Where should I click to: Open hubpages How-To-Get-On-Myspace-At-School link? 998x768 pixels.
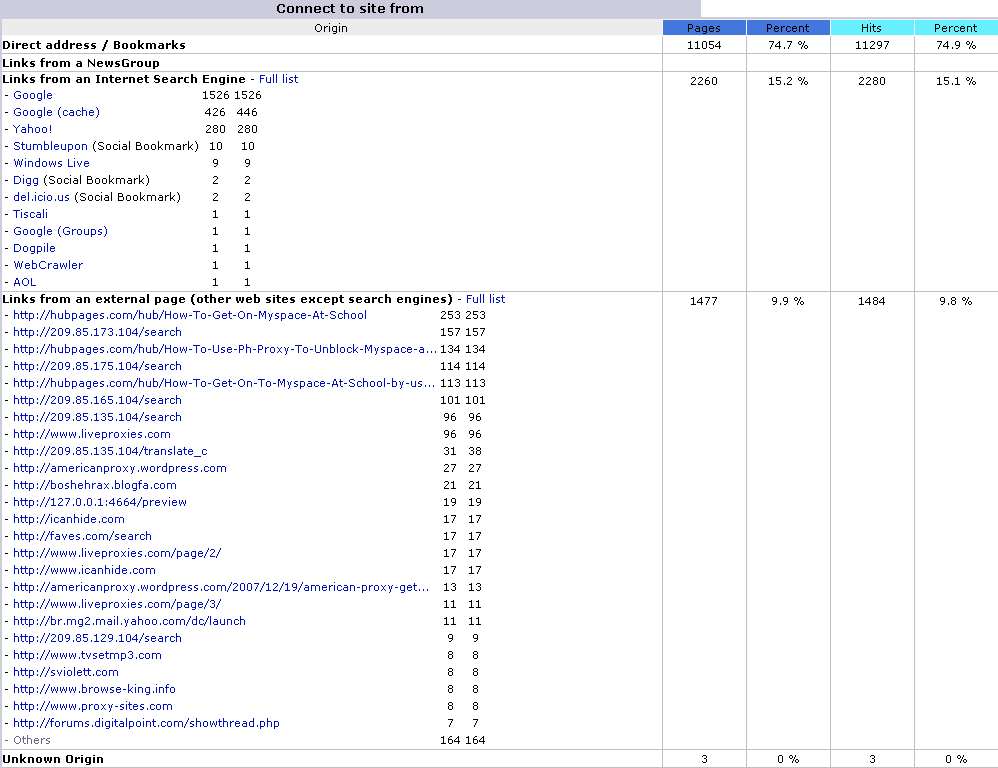click(x=190, y=315)
